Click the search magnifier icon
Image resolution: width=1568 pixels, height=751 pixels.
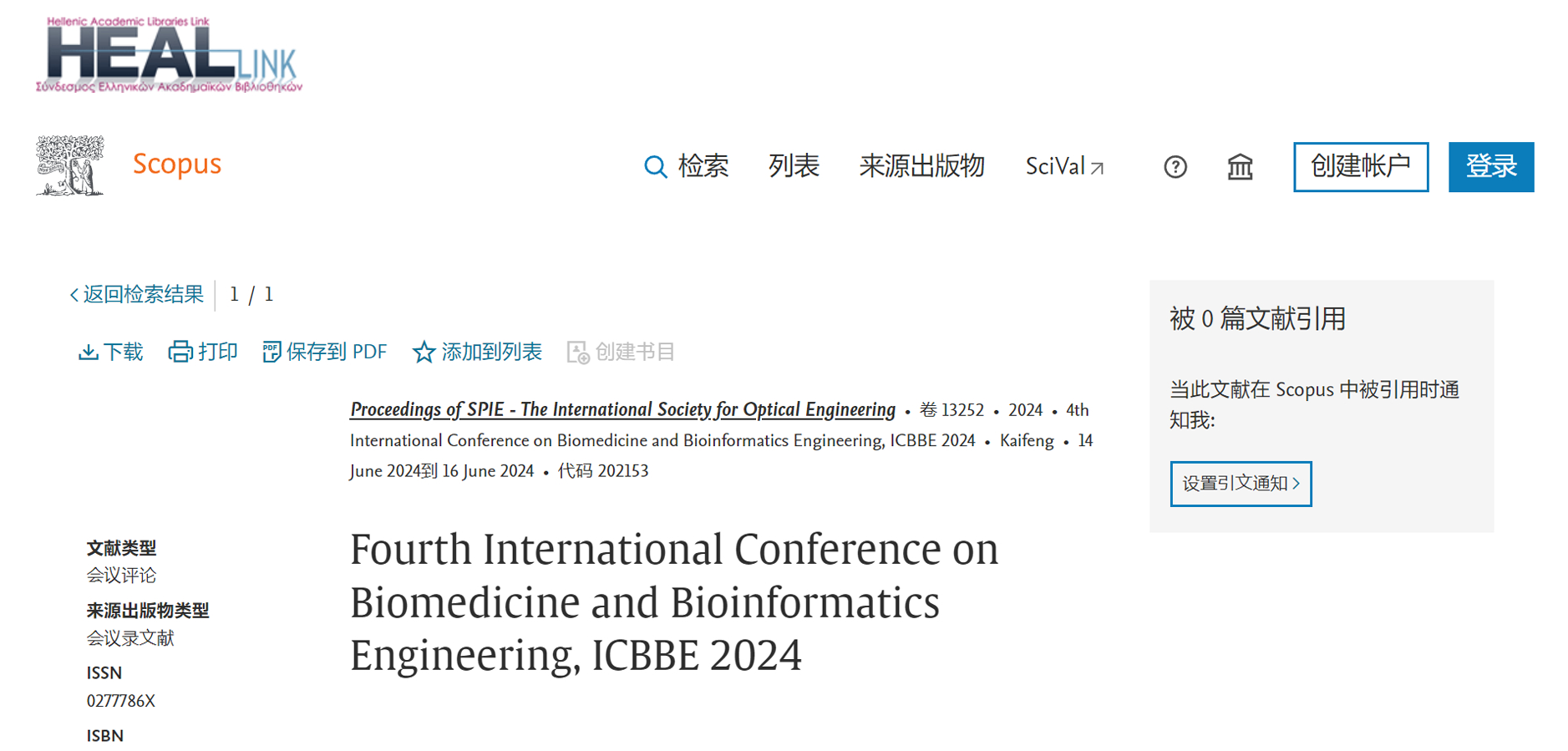pos(656,167)
